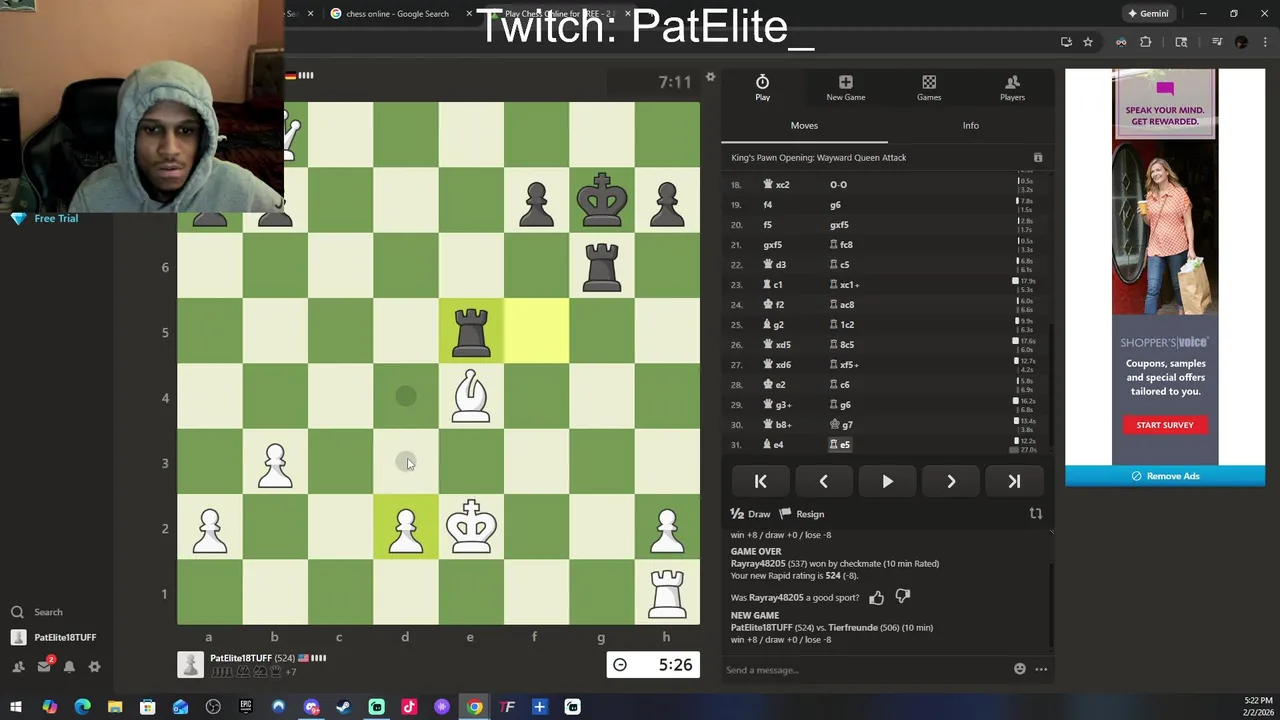Open board settings gear above the board
The image size is (1280, 720).
click(x=710, y=77)
